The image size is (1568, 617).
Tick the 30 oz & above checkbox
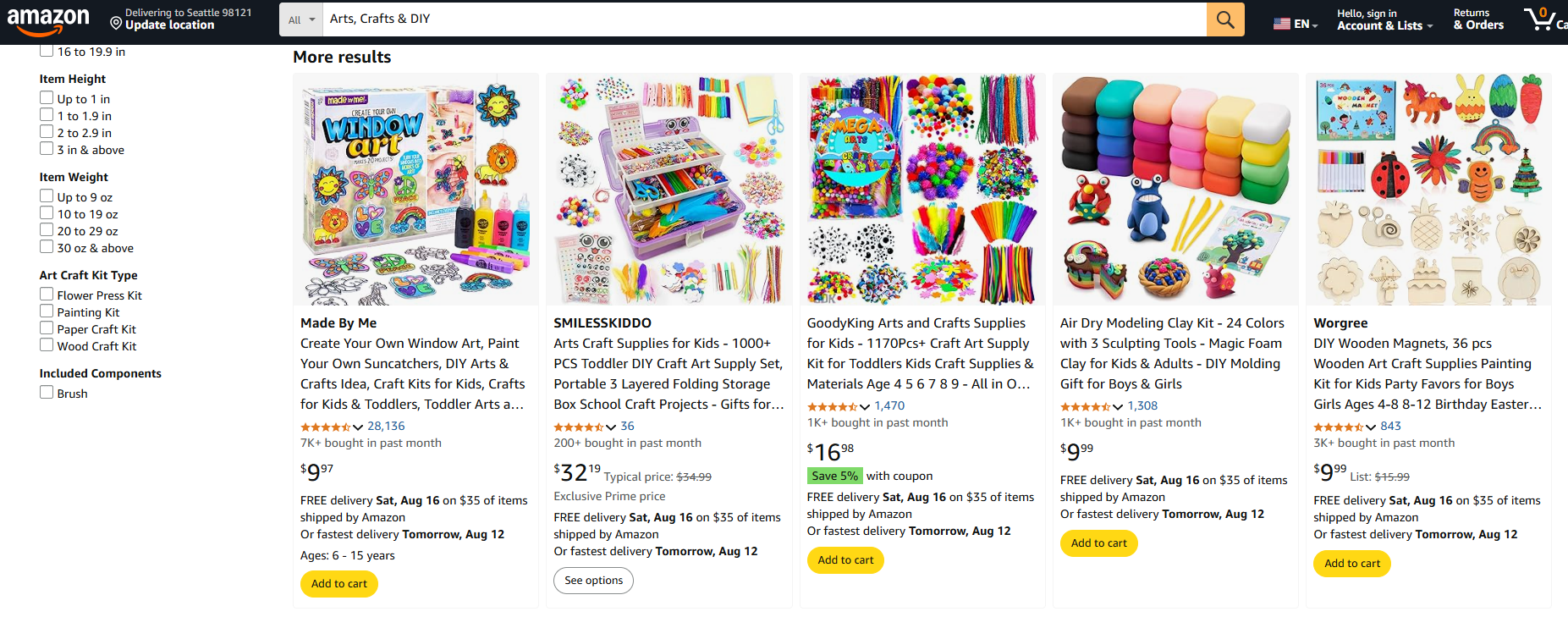coord(47,247)
